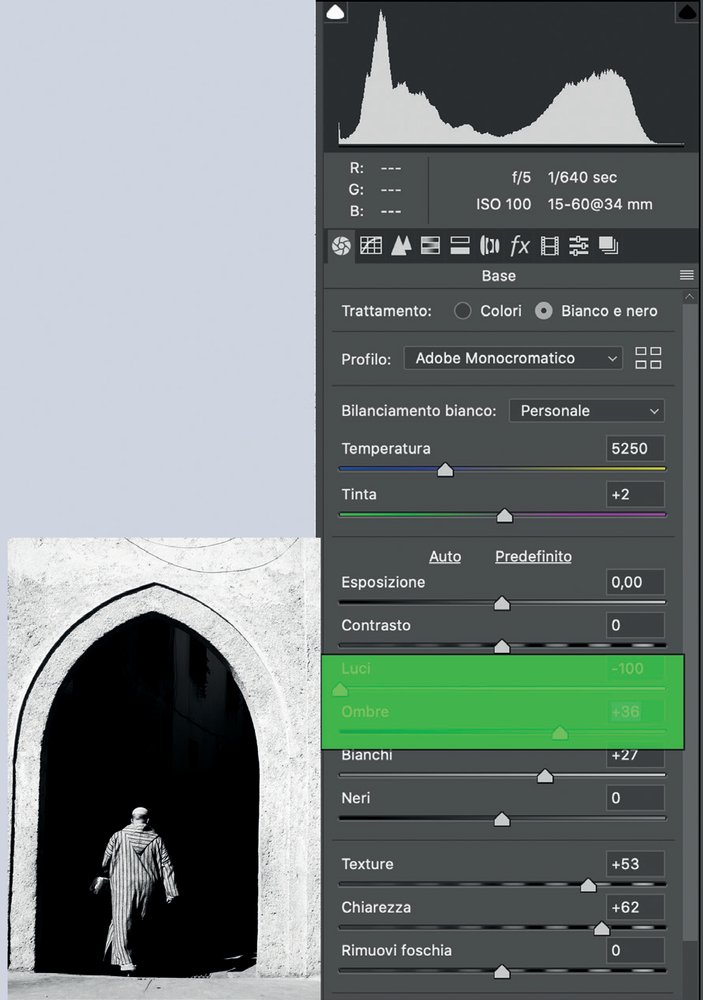Screen dimensions: 703x1000
Task: Open the Lens Corrections panel icon
Action: 489,246
